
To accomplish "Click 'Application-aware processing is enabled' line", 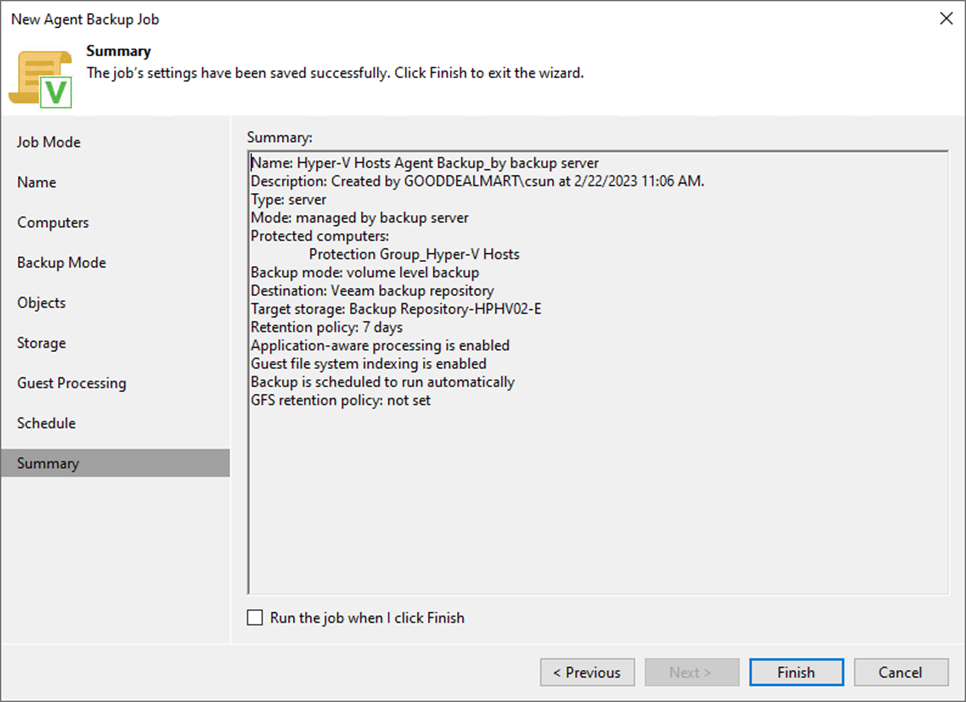I will tap(380, 345).
